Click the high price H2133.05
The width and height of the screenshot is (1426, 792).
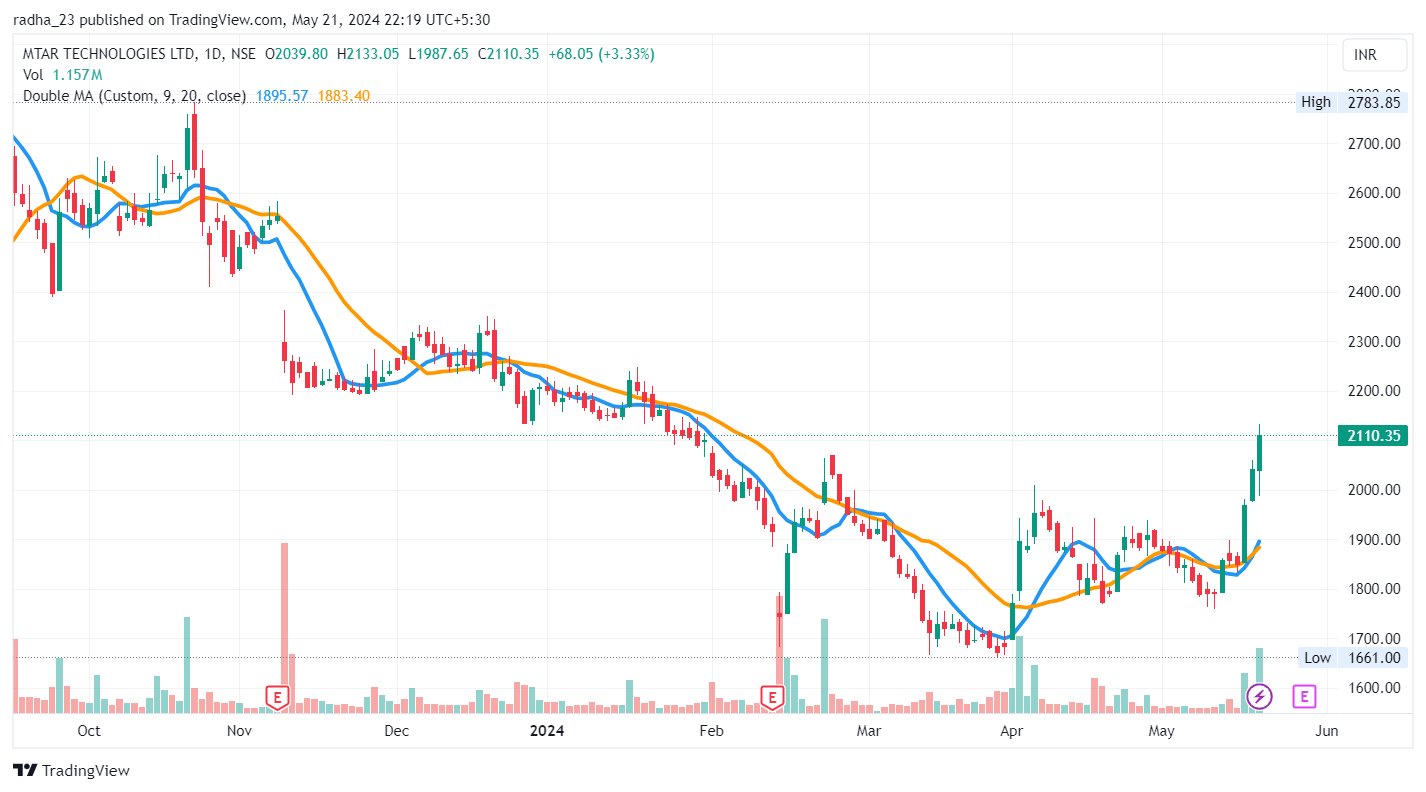pyautogui.click(x=368, y=54)
